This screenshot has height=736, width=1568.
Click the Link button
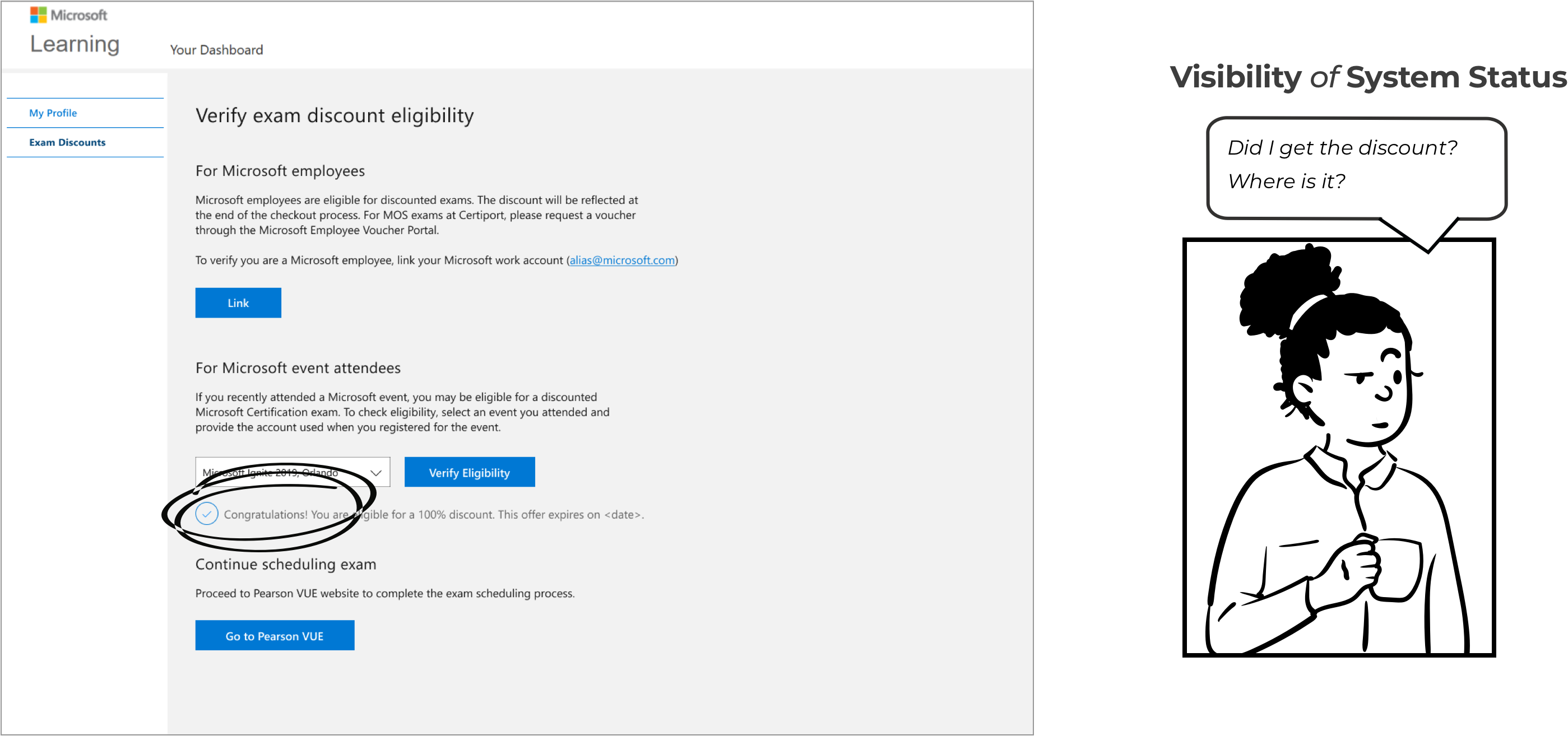coord(238,303)
